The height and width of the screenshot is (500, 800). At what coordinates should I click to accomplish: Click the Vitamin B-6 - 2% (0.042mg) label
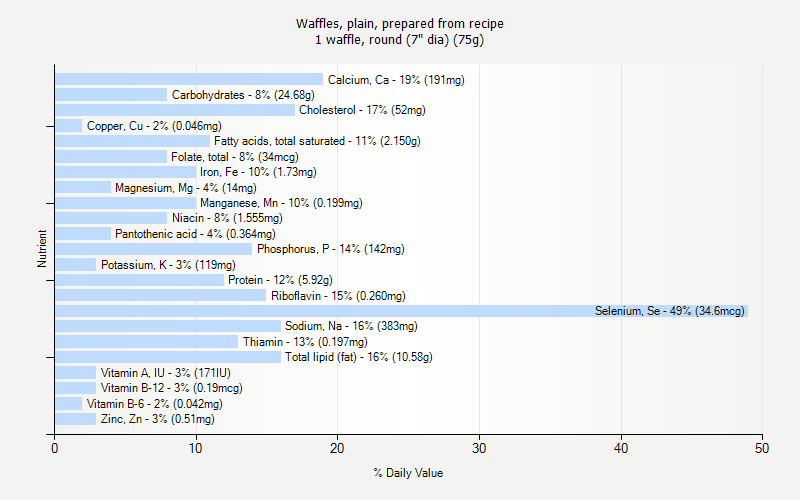click(155, 404)
